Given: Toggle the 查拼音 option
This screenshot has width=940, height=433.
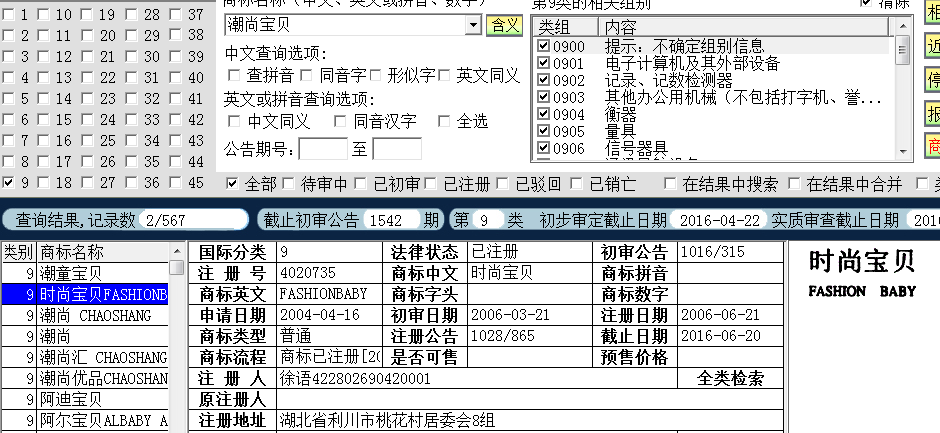Looking at the screenshot, I should [x=234, y=76].
